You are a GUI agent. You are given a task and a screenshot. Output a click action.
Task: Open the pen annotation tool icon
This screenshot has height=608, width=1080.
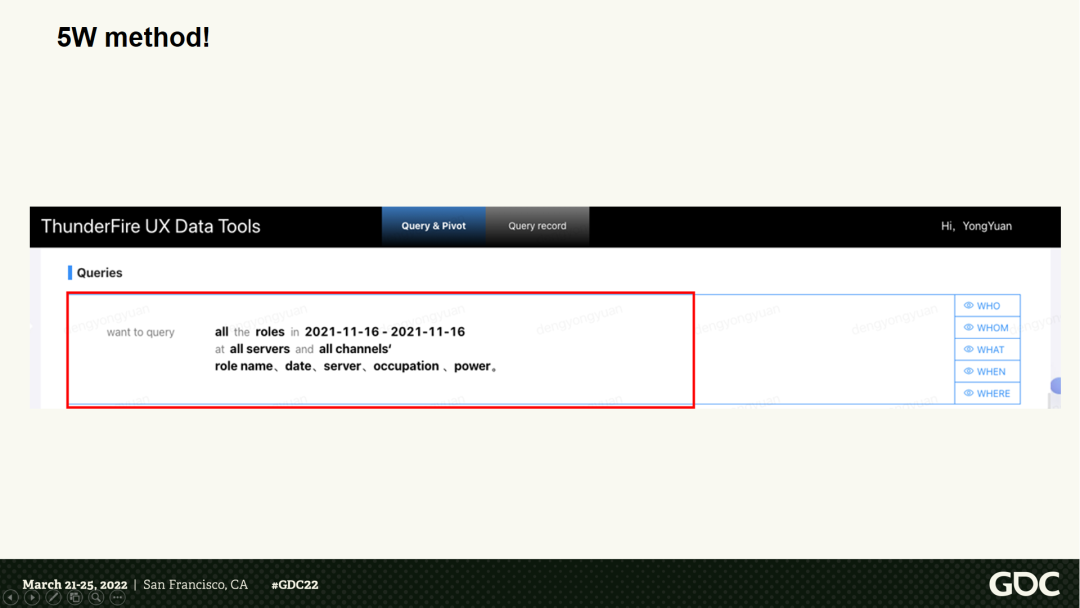[x=53, y=598]
